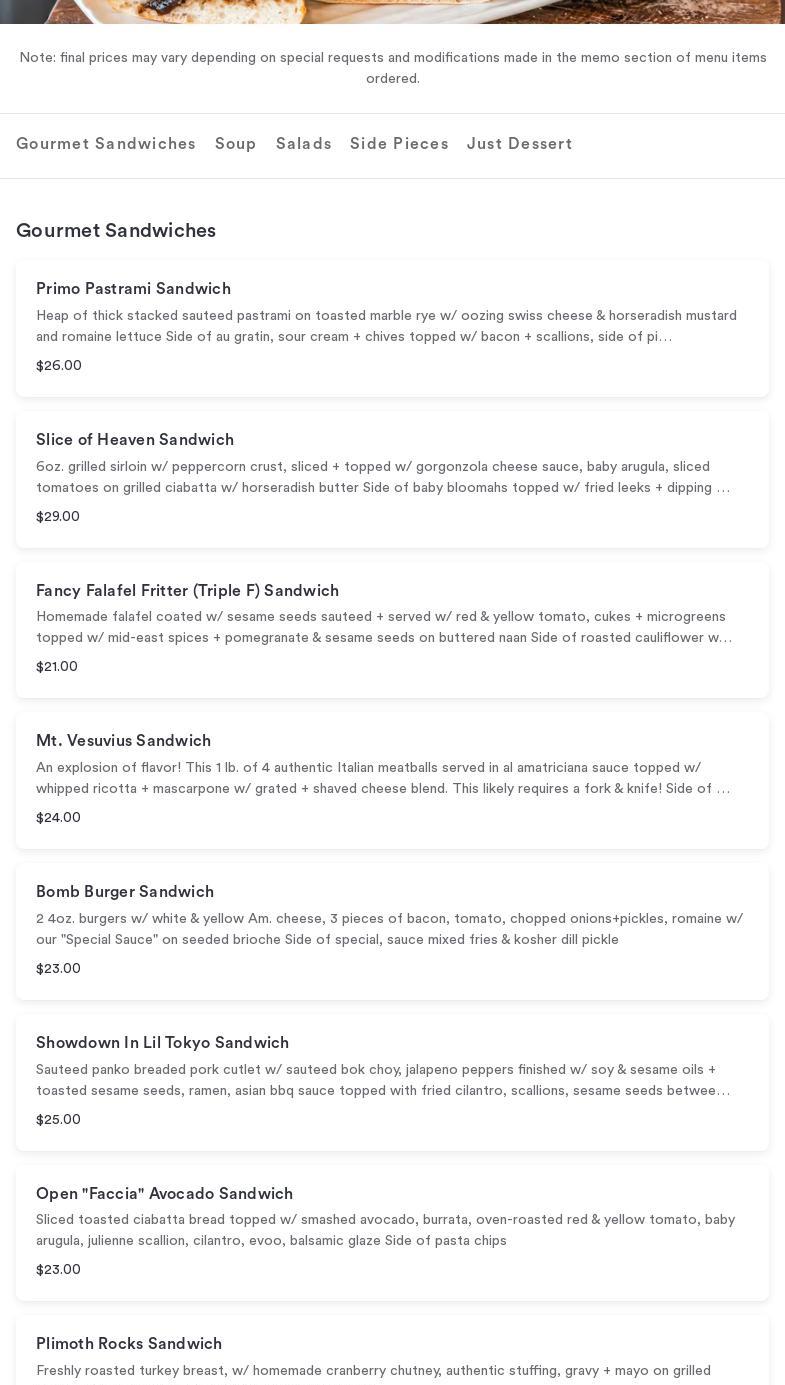Click the $26.00 Primo Pastrami price
The width and height of the screenshot is (785, 1385).
(59, 366)
